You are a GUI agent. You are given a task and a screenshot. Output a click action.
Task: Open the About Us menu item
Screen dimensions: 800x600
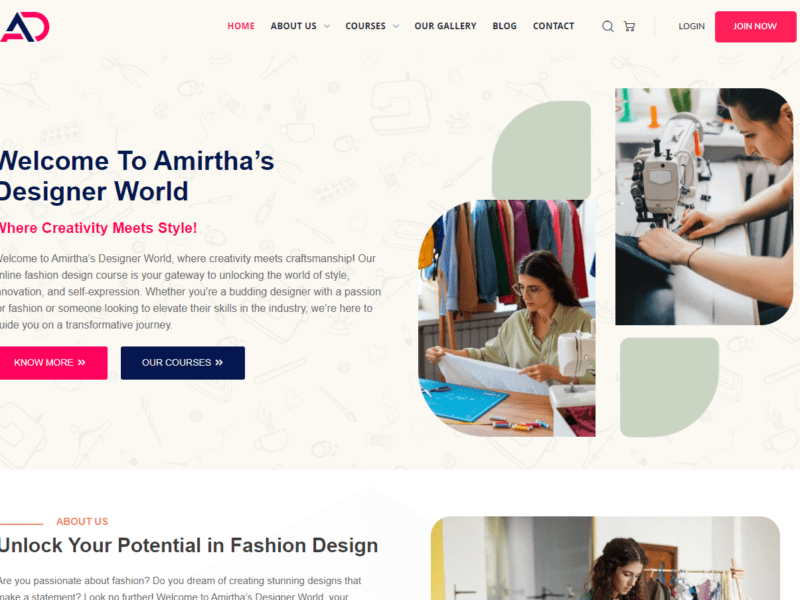(293, 26)
